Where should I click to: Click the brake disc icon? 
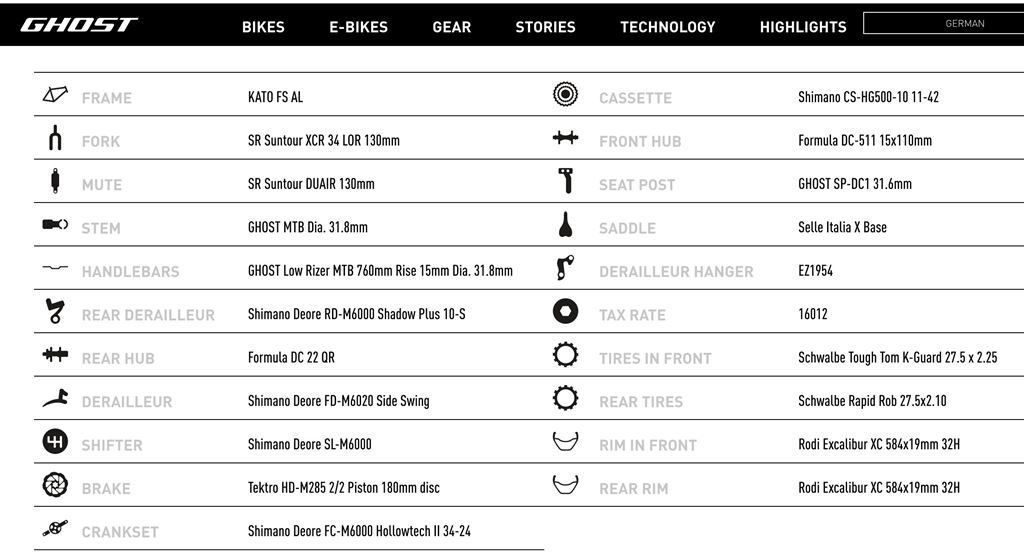click(55, 486)
